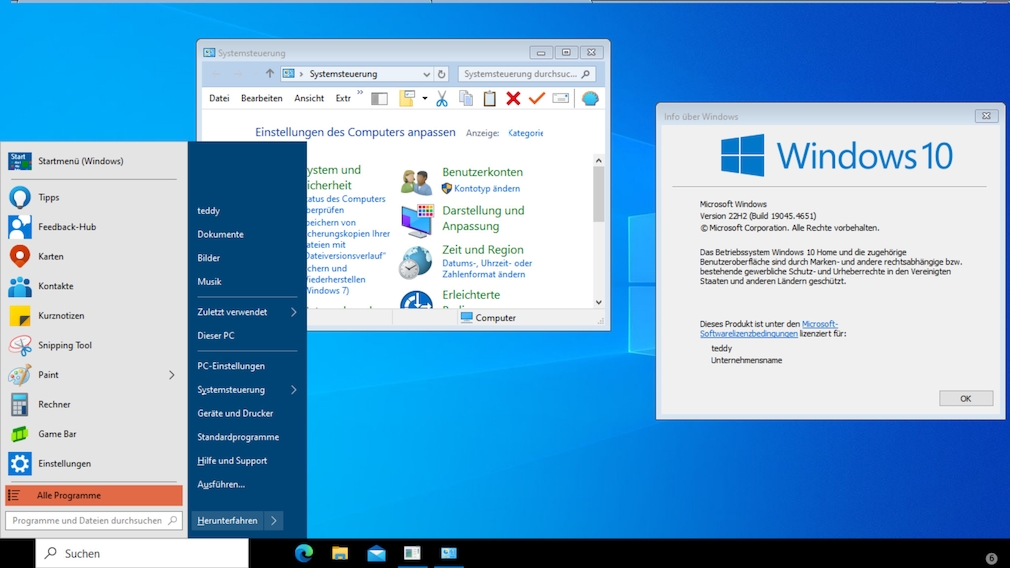The image size is (1010, 568).
Task: Open the shutdown options arrow next to Herunterfahren
Action: (274, 520)
